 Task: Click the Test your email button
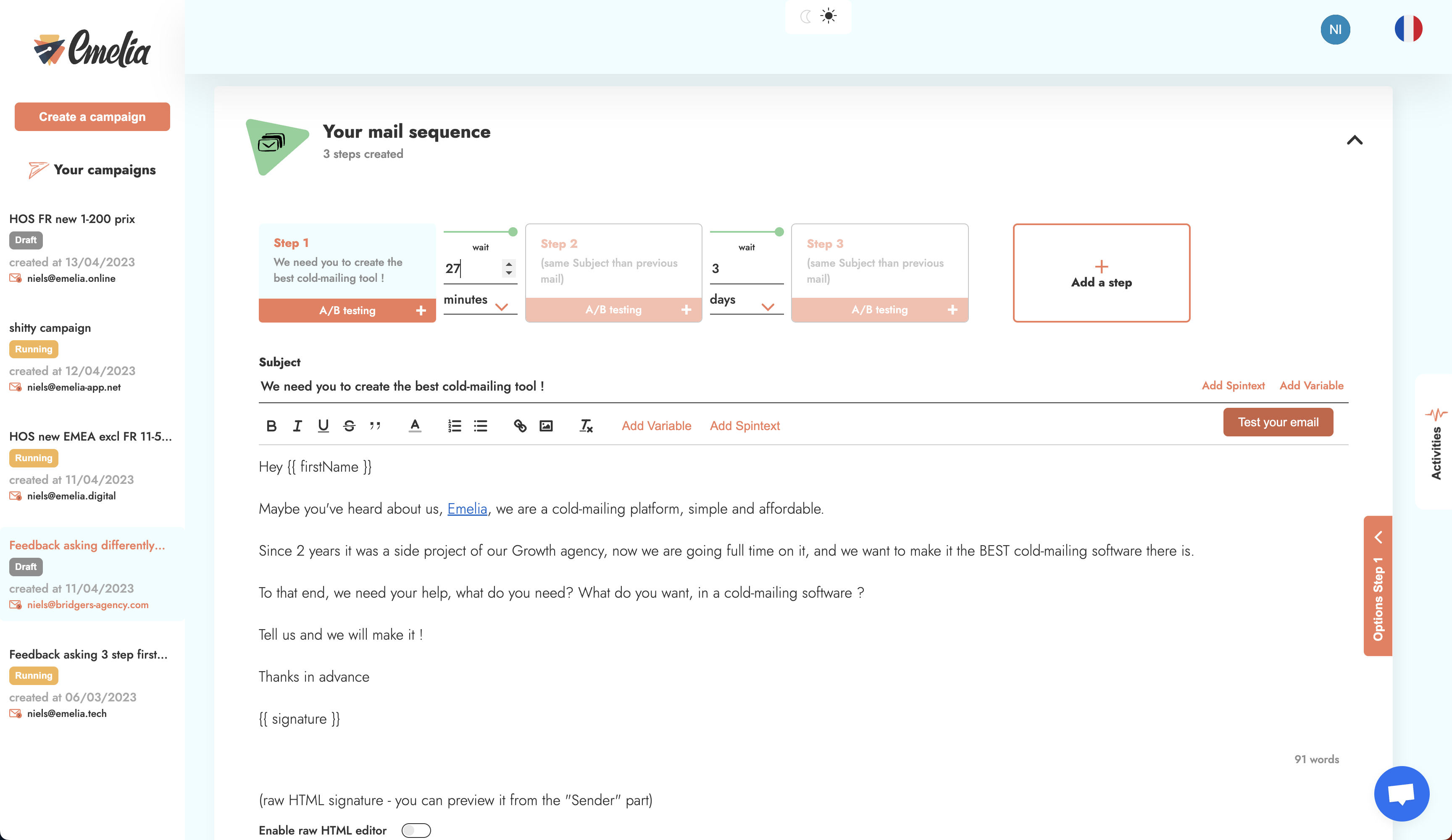pyautogui.click(x=1278, y=422)
